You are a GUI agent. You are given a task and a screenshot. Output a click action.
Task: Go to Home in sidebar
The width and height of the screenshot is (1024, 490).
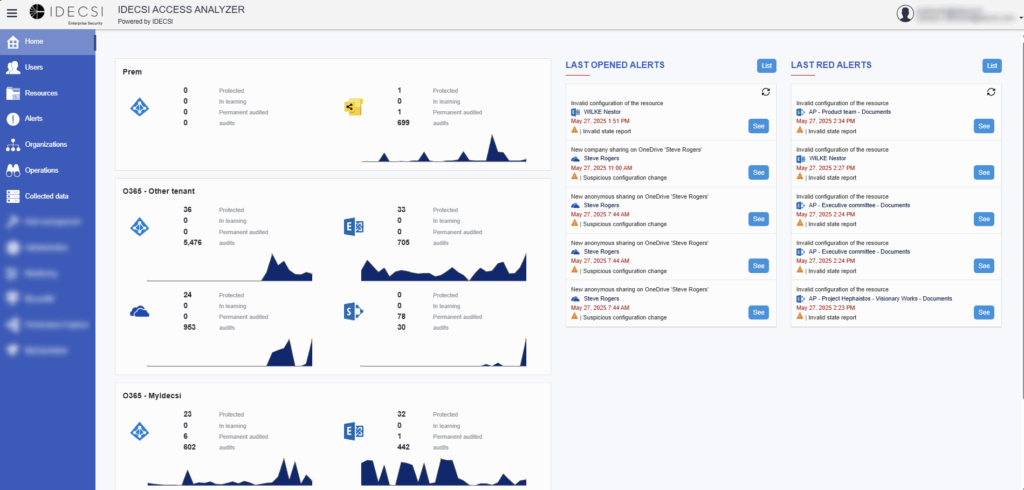tap(48, 42)
